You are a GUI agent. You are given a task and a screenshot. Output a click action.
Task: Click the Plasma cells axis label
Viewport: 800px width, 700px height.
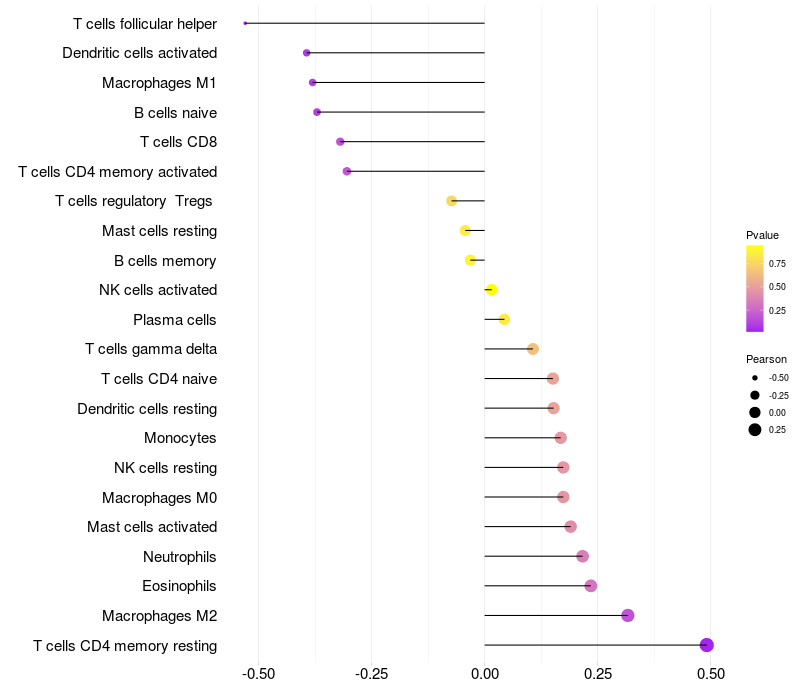click(x=175, y=320)
